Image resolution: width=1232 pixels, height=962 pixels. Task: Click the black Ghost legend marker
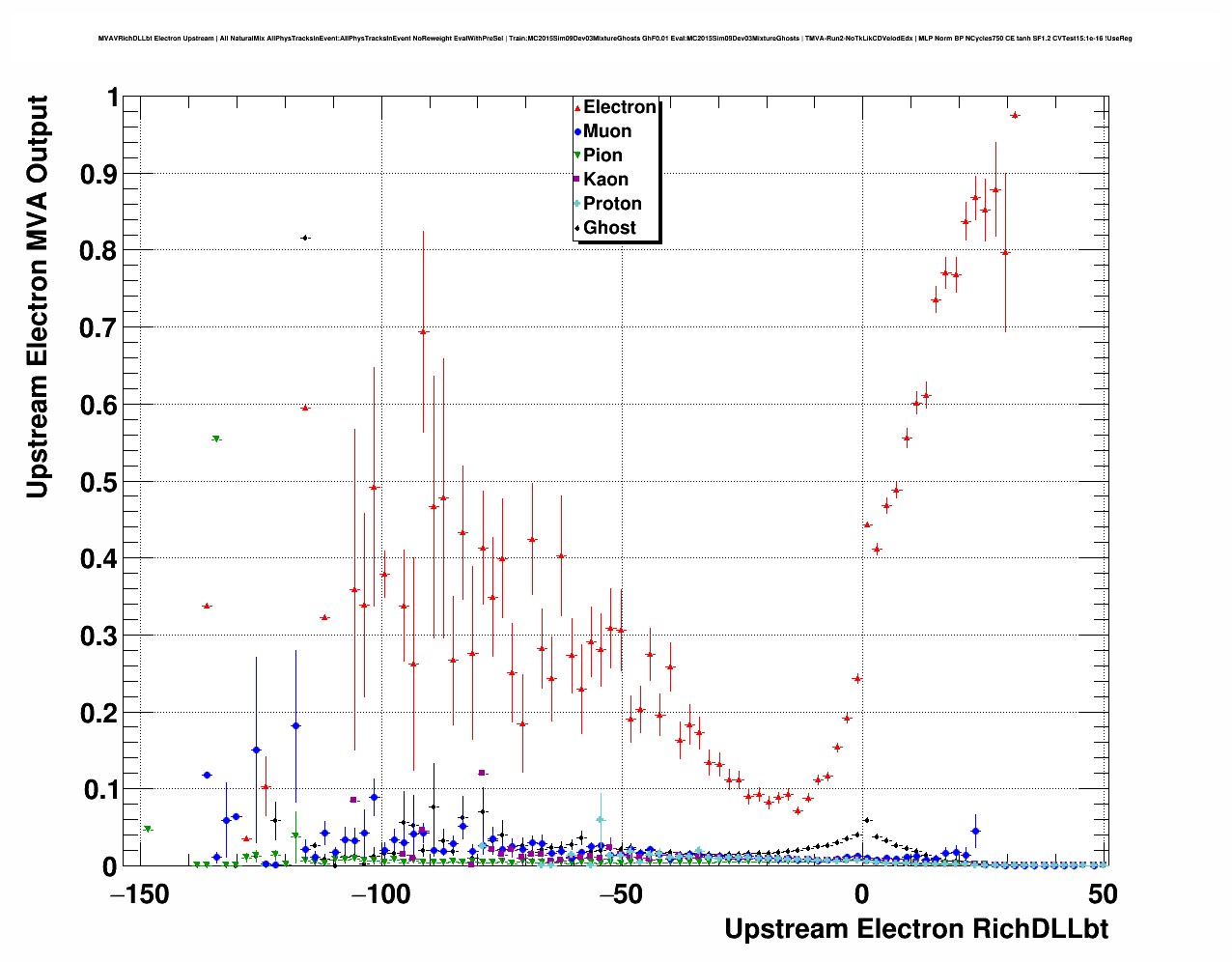point(577,228)
